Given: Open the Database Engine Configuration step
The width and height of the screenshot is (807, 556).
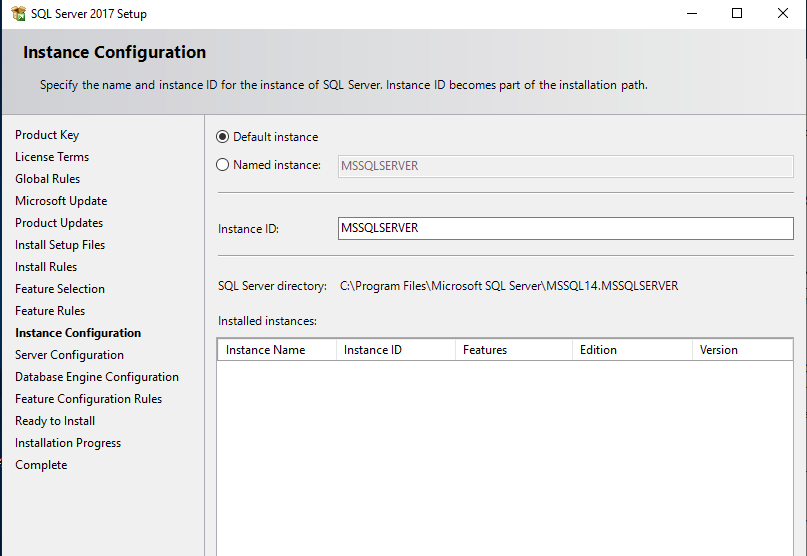Looking at the screenshot, I should coord(97,377).
